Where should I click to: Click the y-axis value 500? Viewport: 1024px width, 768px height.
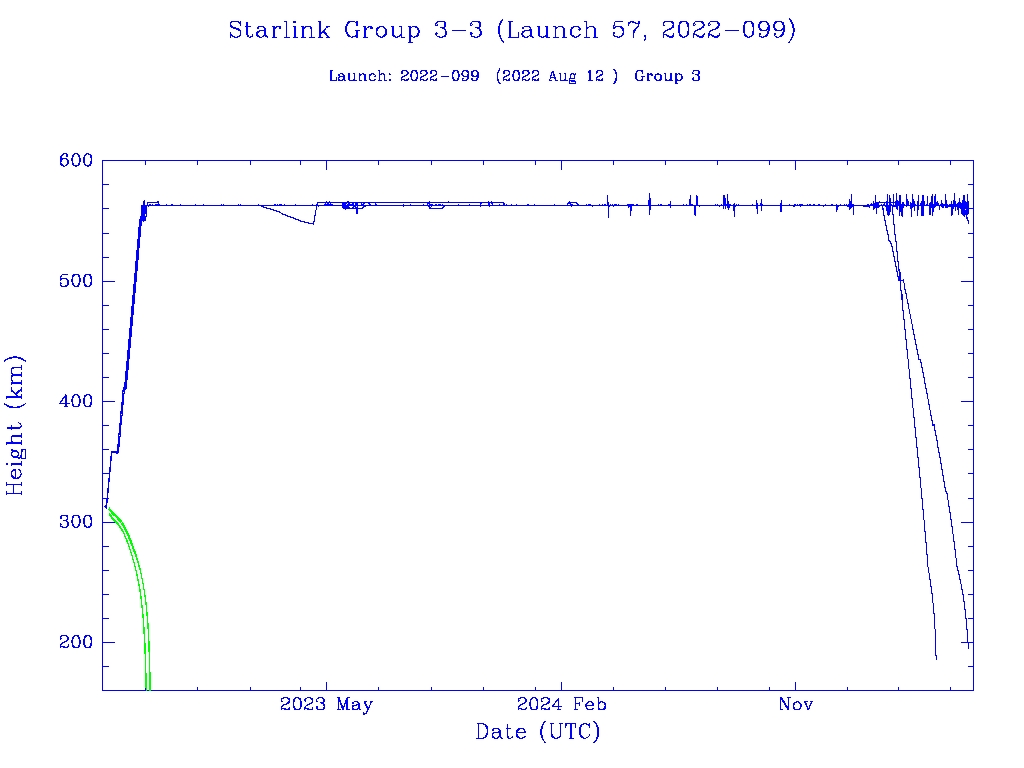pos(76,281)
